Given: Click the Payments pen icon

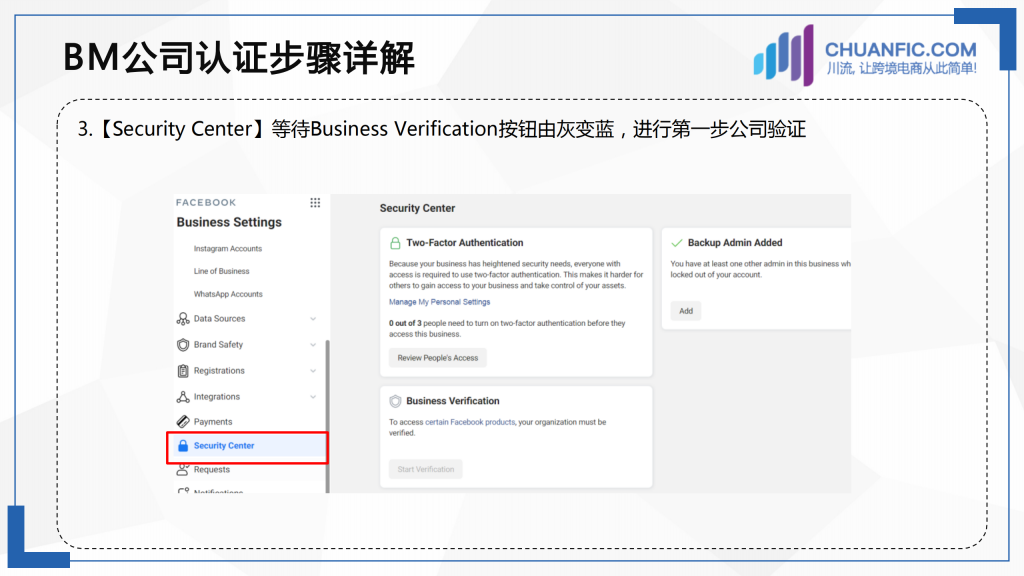Looking at the screenshot, I should pos(183,422).
